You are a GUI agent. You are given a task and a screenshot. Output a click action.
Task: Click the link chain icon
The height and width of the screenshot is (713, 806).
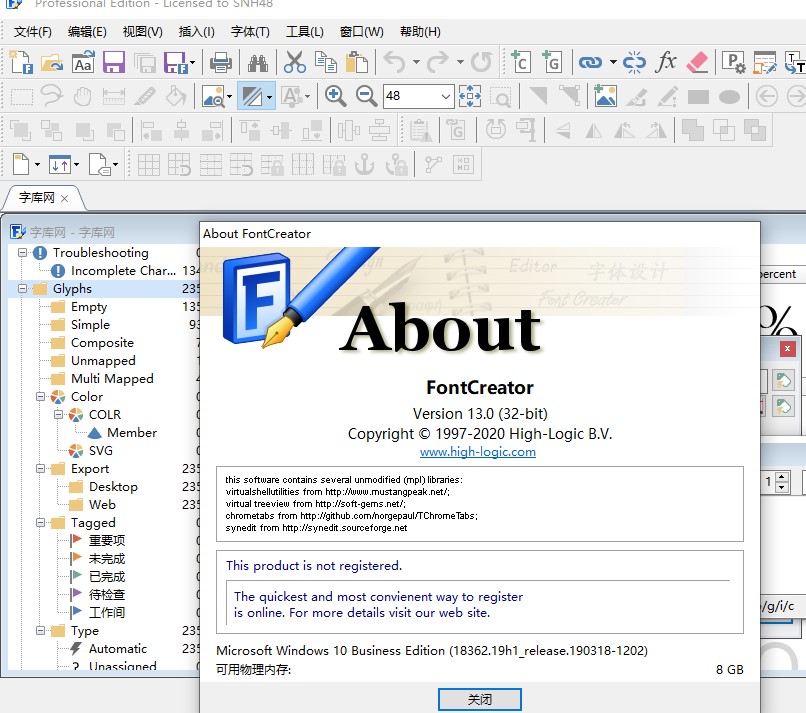click(x=590, y=62)
